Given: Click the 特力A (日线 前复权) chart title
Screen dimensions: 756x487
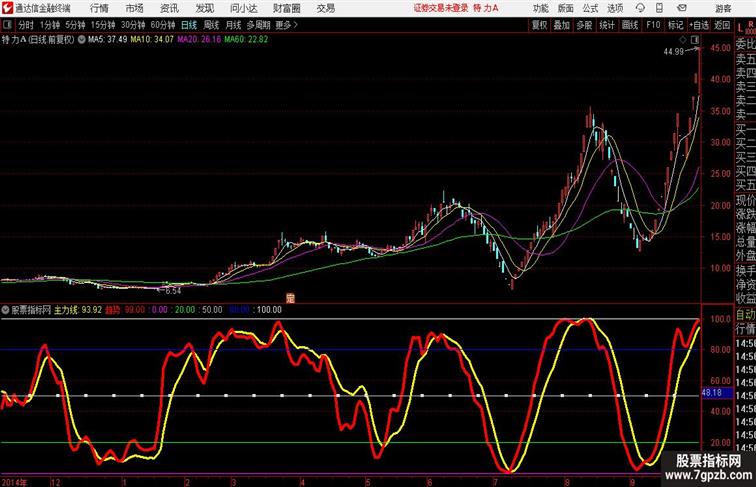Looking at the screenshot, I should click(x=39, y=40).
